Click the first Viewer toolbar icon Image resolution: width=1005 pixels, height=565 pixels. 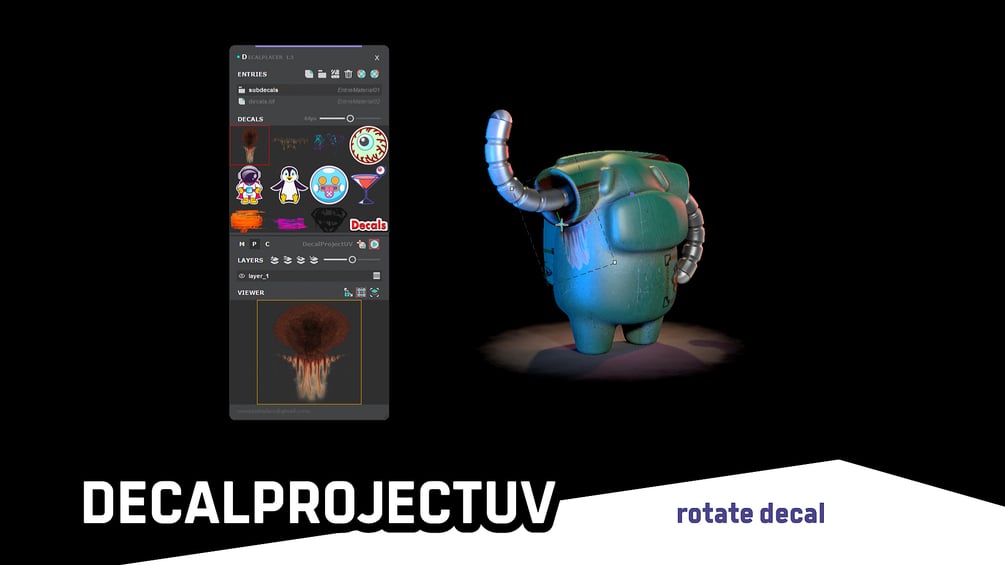[348, 293]
